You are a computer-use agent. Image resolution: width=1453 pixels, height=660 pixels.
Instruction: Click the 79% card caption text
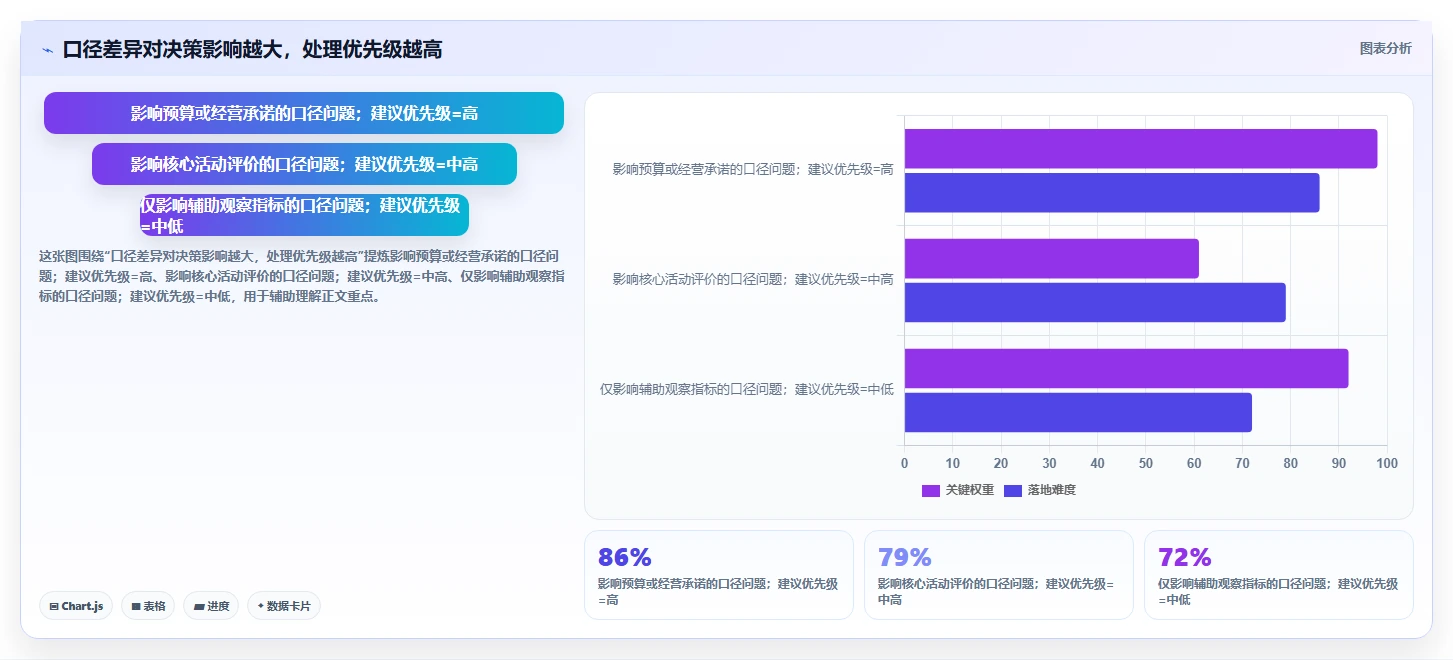(x=998, y=592)
